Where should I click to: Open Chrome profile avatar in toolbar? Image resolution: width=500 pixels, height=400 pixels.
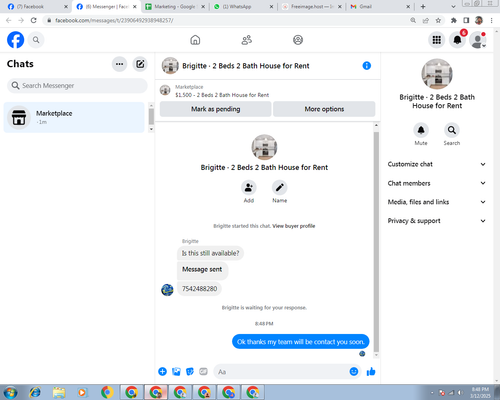pyautogui.click(x=479, y=20)
